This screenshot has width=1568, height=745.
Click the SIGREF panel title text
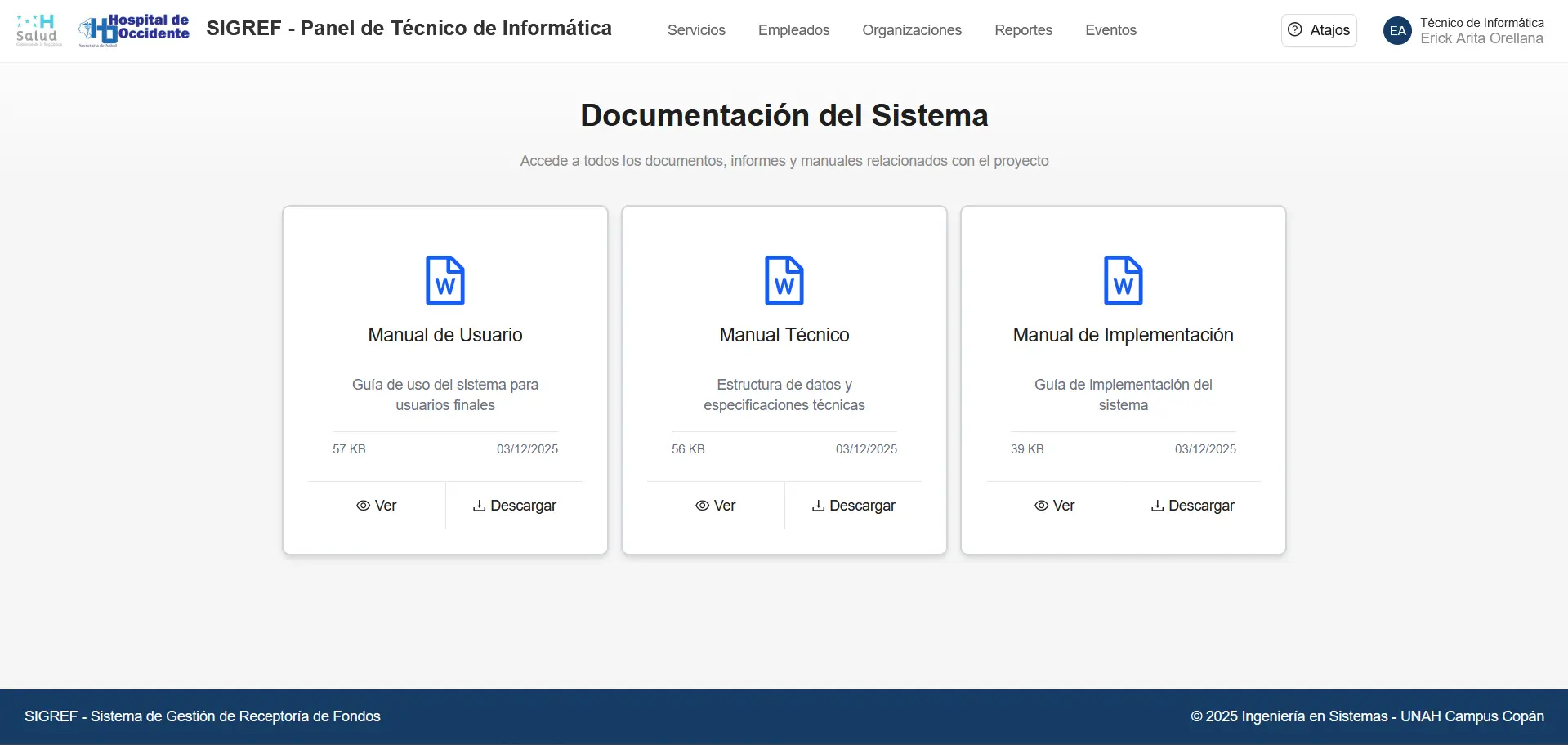409,28
